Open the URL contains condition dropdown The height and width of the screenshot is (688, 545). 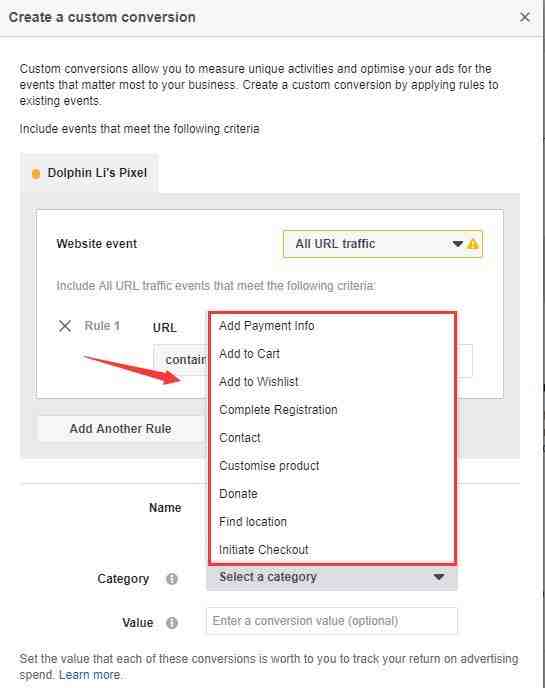pos(181,360)
